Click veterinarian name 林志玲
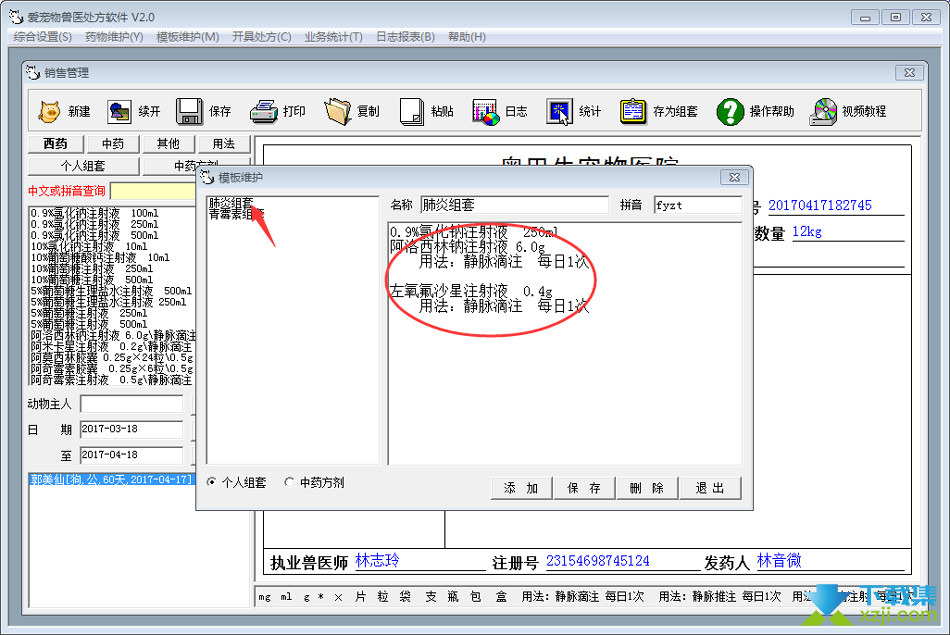The image size is (950, 635). coord(377,560)
